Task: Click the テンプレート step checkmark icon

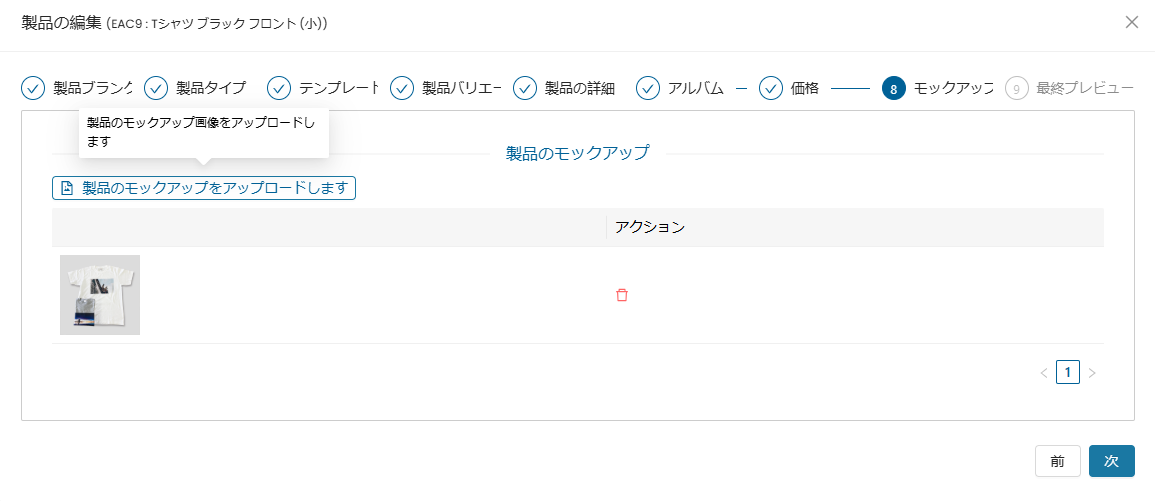Action: [279, 88]
